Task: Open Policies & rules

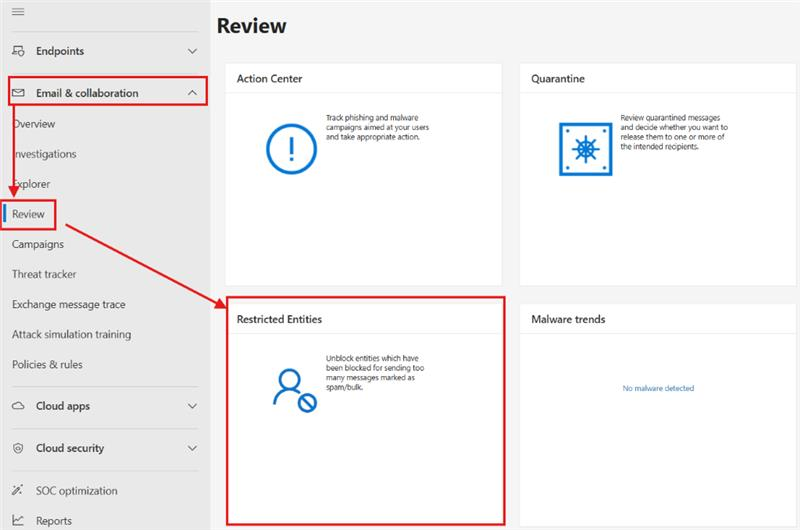Action: [x=47, y=365]
